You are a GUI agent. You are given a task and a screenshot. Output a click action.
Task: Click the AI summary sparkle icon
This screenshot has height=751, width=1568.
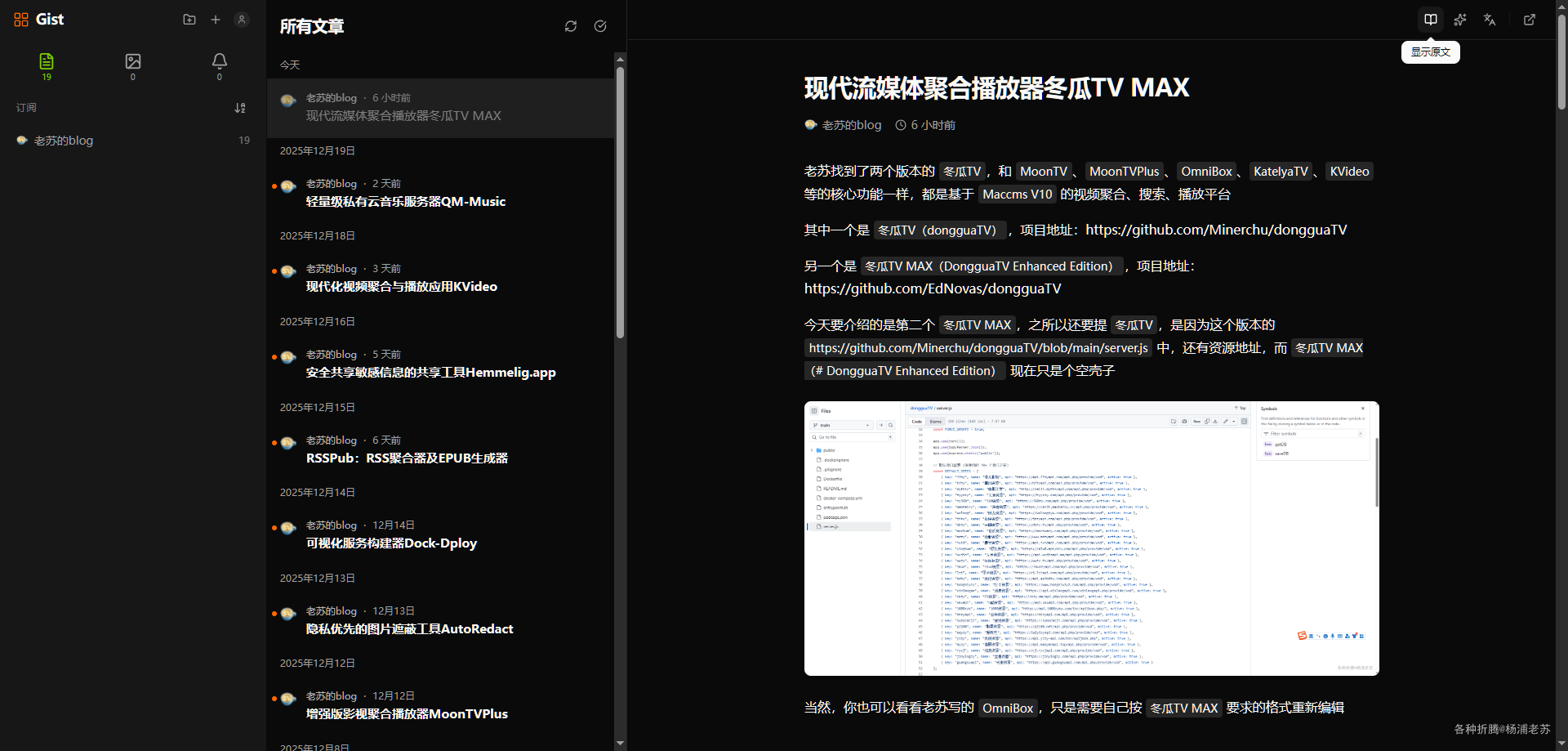pos(1460,20)
